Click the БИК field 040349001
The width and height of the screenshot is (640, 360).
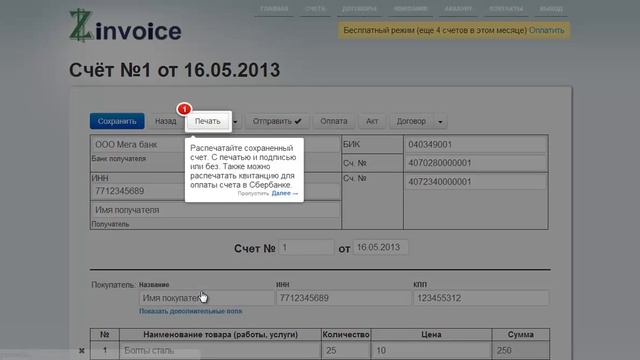475,144
